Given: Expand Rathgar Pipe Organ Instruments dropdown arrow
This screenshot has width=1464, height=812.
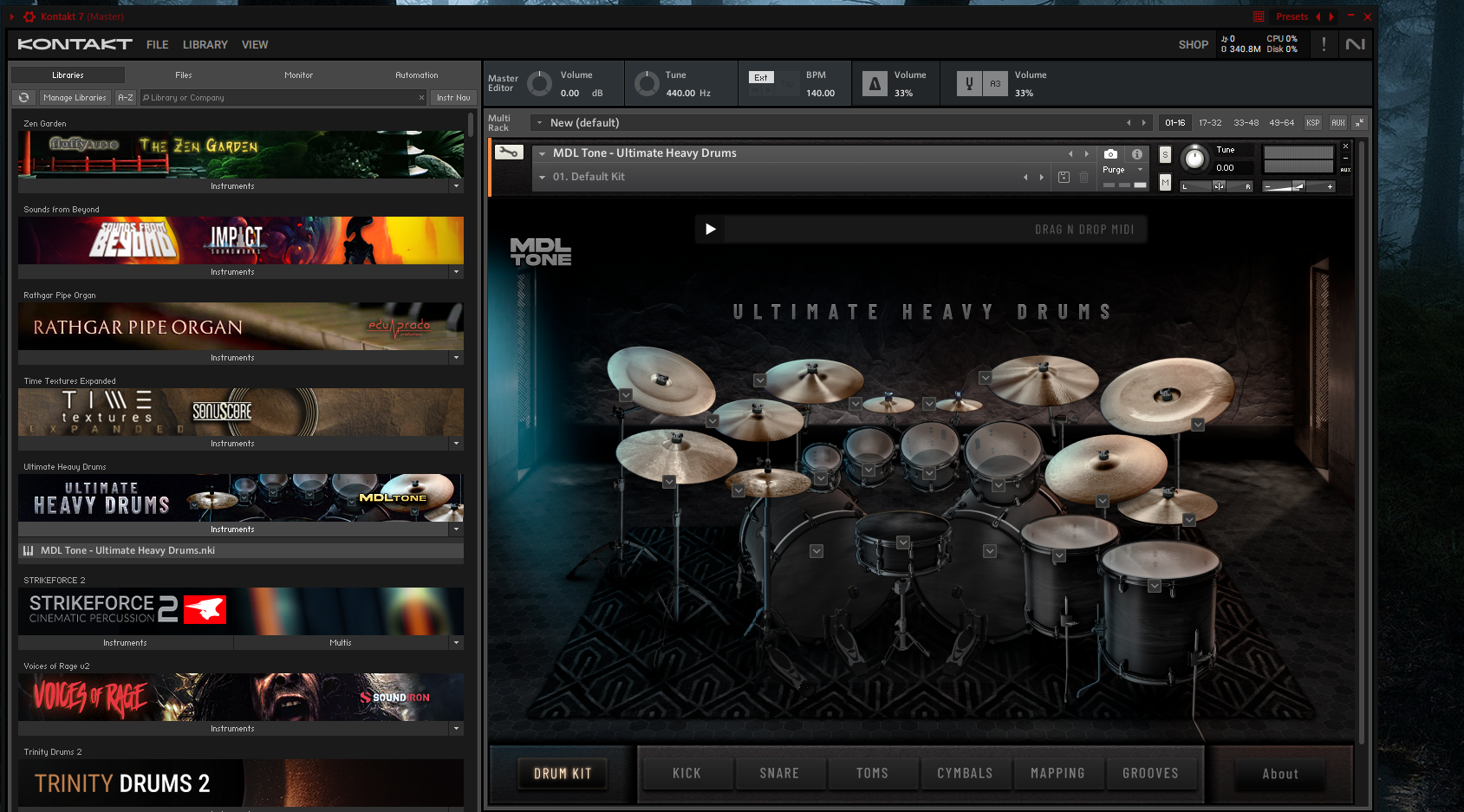Looking at the screenshot, I should (x=456, y=358).
